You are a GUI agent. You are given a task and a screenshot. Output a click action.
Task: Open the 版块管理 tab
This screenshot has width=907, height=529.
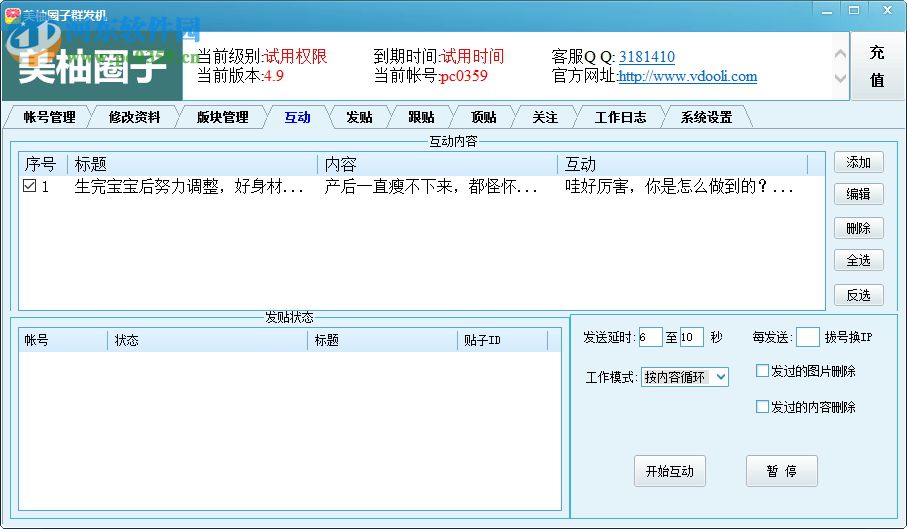222,117
